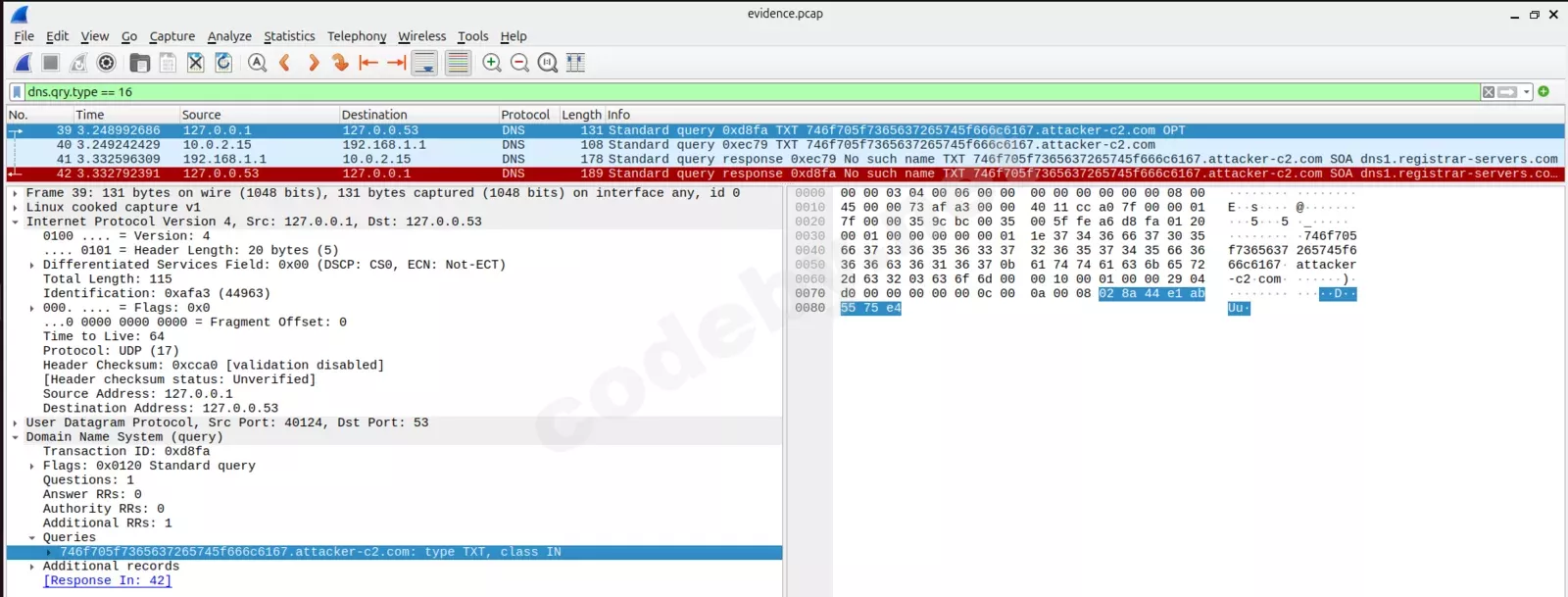Follow the Response In: 42 link
The image size is (1568, 597).
[x=107, y=580]
